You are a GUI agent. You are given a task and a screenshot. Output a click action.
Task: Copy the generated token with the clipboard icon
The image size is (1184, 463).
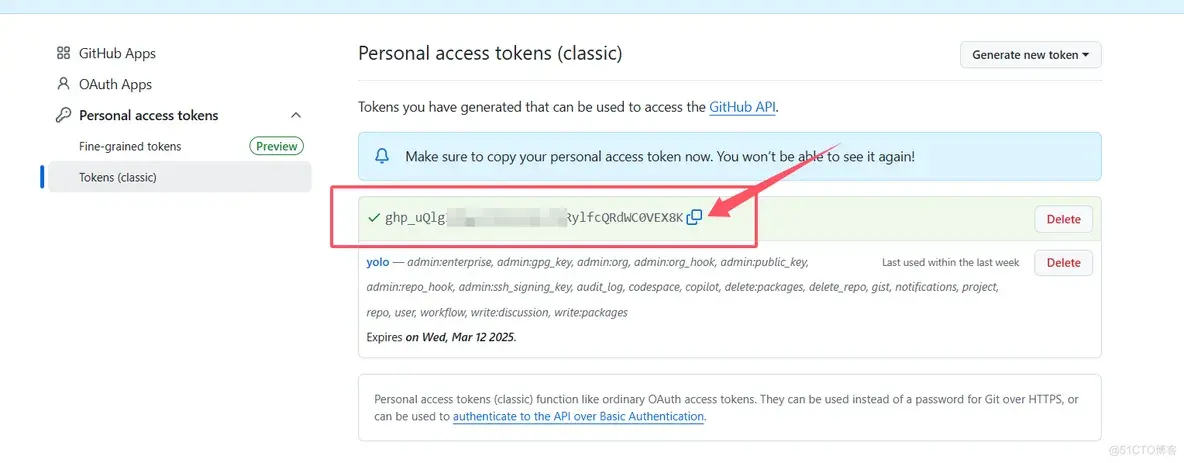pos(694,218)
